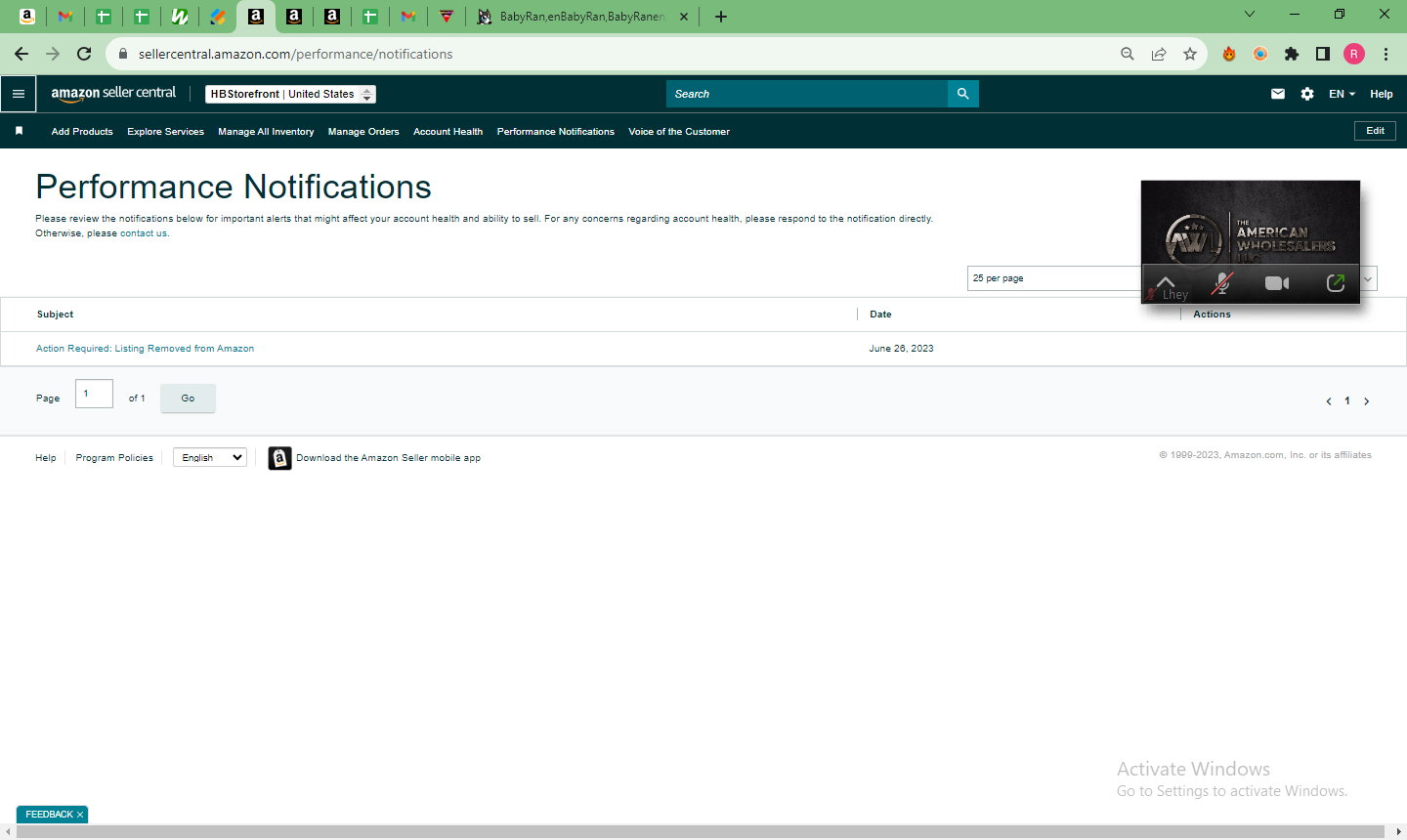The image size is (1407, 840).
Task: Switch to the first Amazon browser tab
Action: pos(27,17)
